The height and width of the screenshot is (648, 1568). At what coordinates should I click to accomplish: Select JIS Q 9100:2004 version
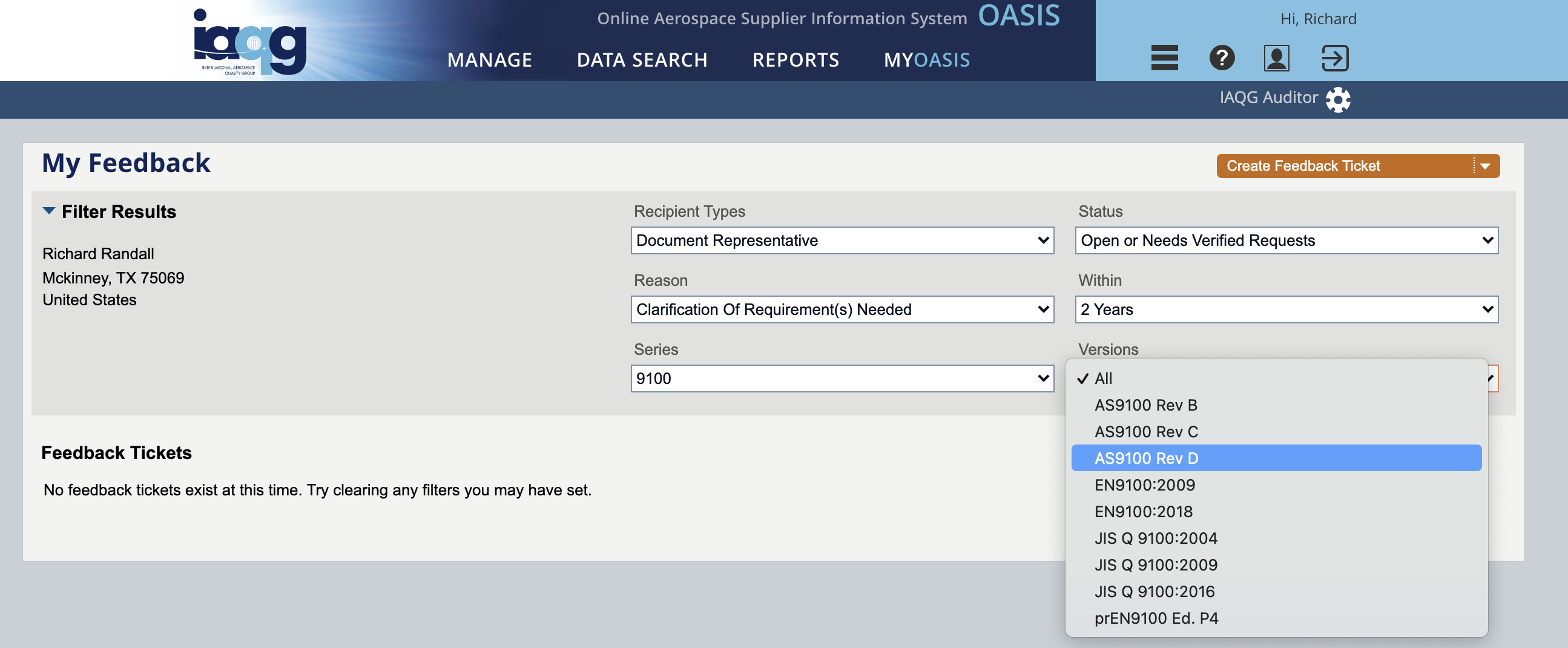(x=1276, y=538)
